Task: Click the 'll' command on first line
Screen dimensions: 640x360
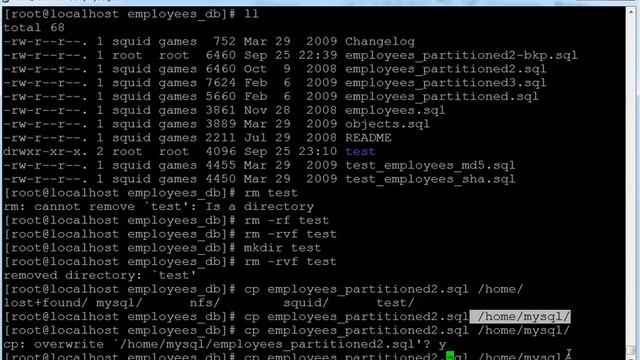Action: pos(251,14)
